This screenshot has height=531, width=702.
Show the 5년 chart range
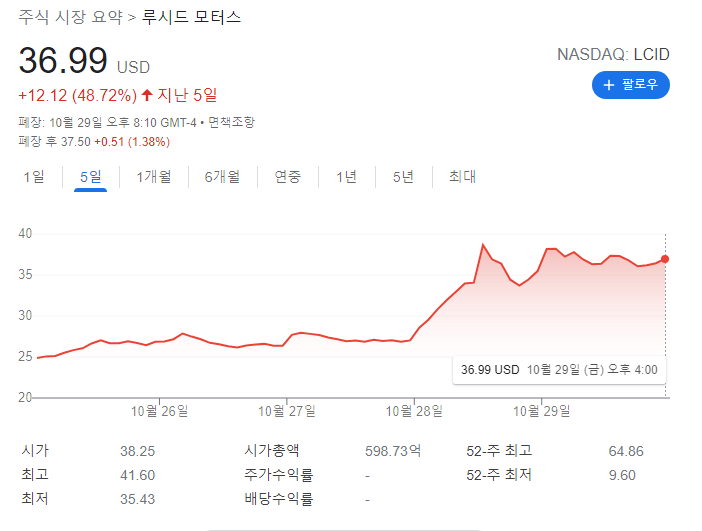[403, 177]
